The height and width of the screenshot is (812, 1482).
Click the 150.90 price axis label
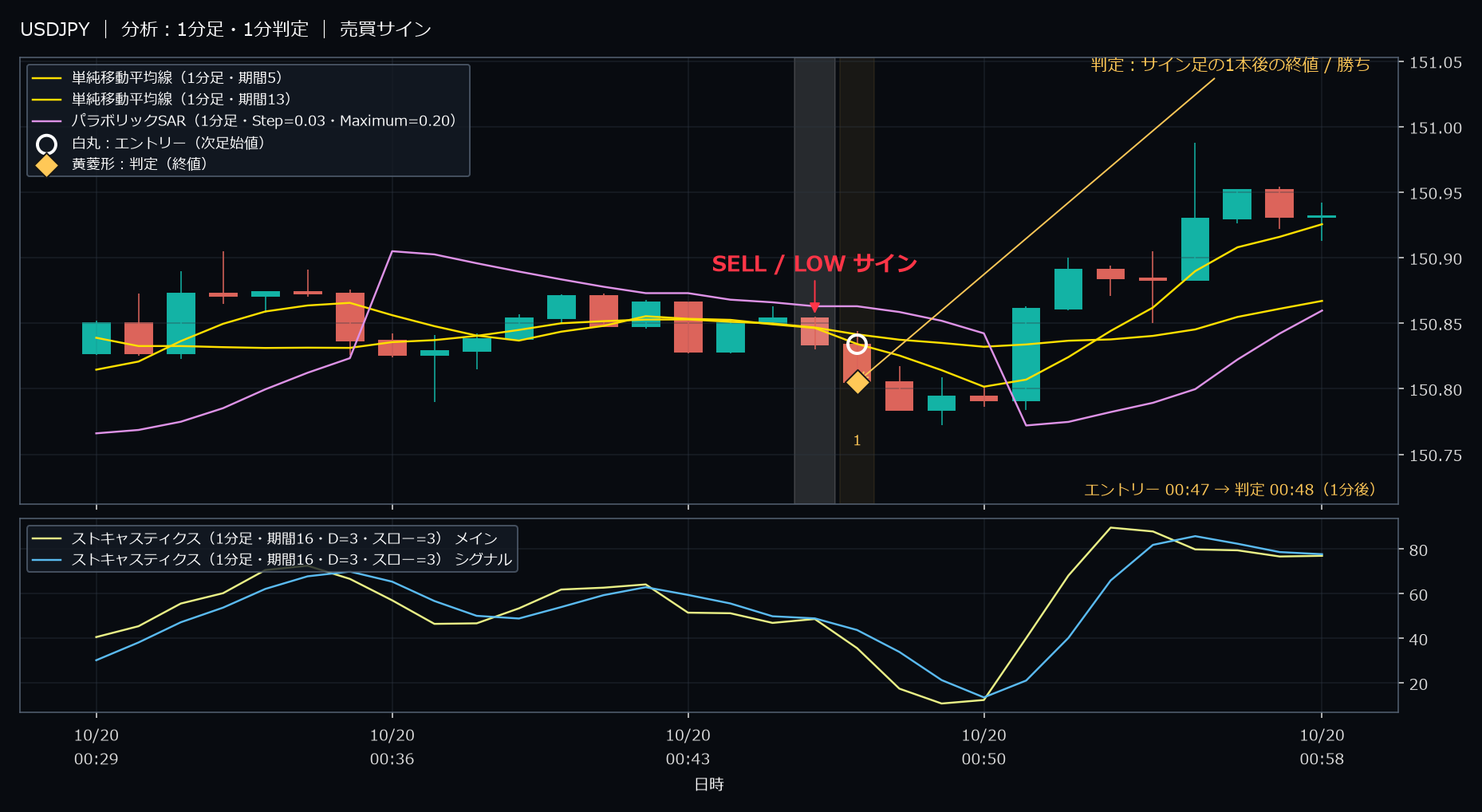pyautogui.click(x=1436, y=258)
